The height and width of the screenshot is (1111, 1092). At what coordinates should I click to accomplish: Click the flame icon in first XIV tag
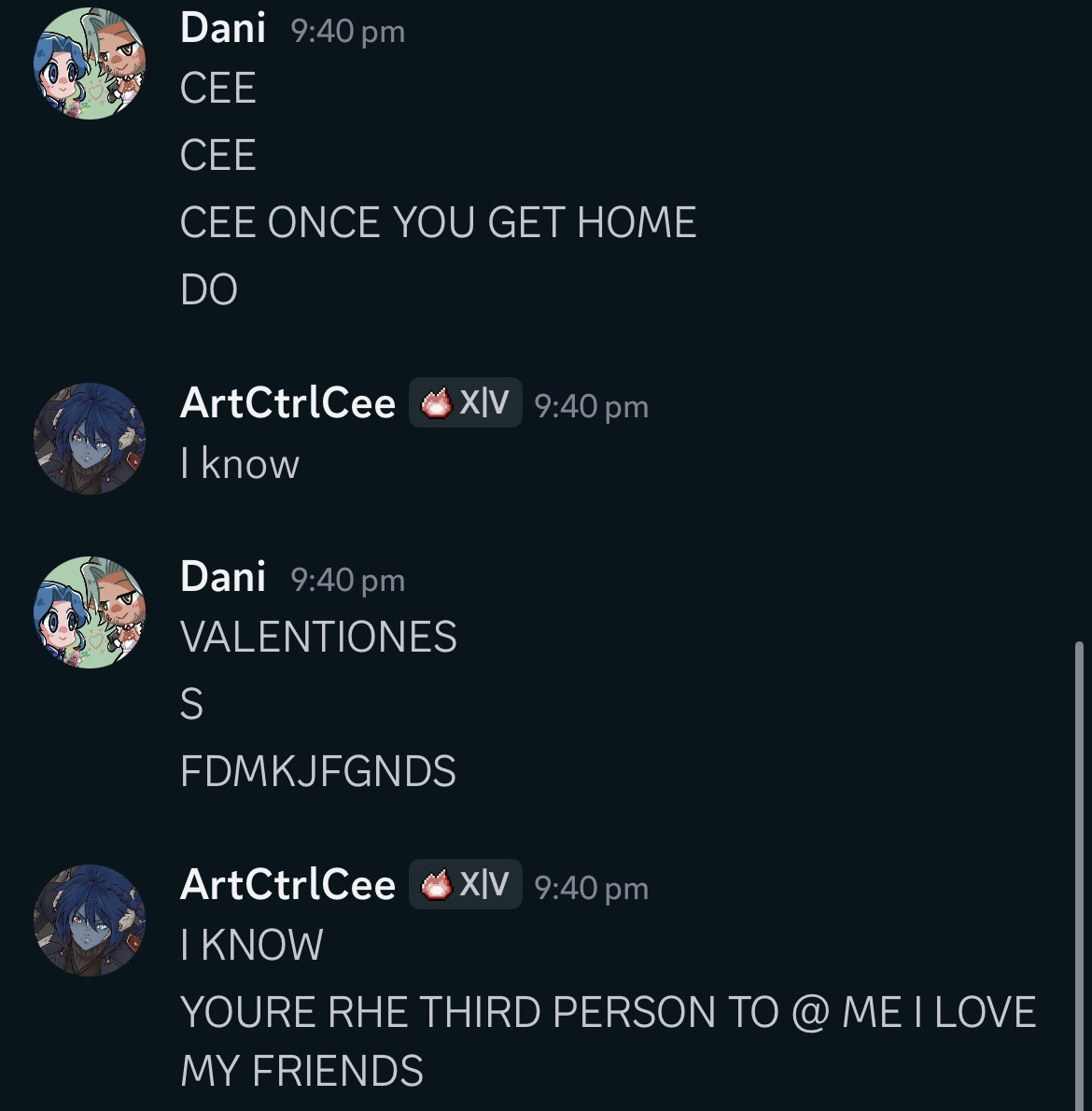[x=436, y=403]
